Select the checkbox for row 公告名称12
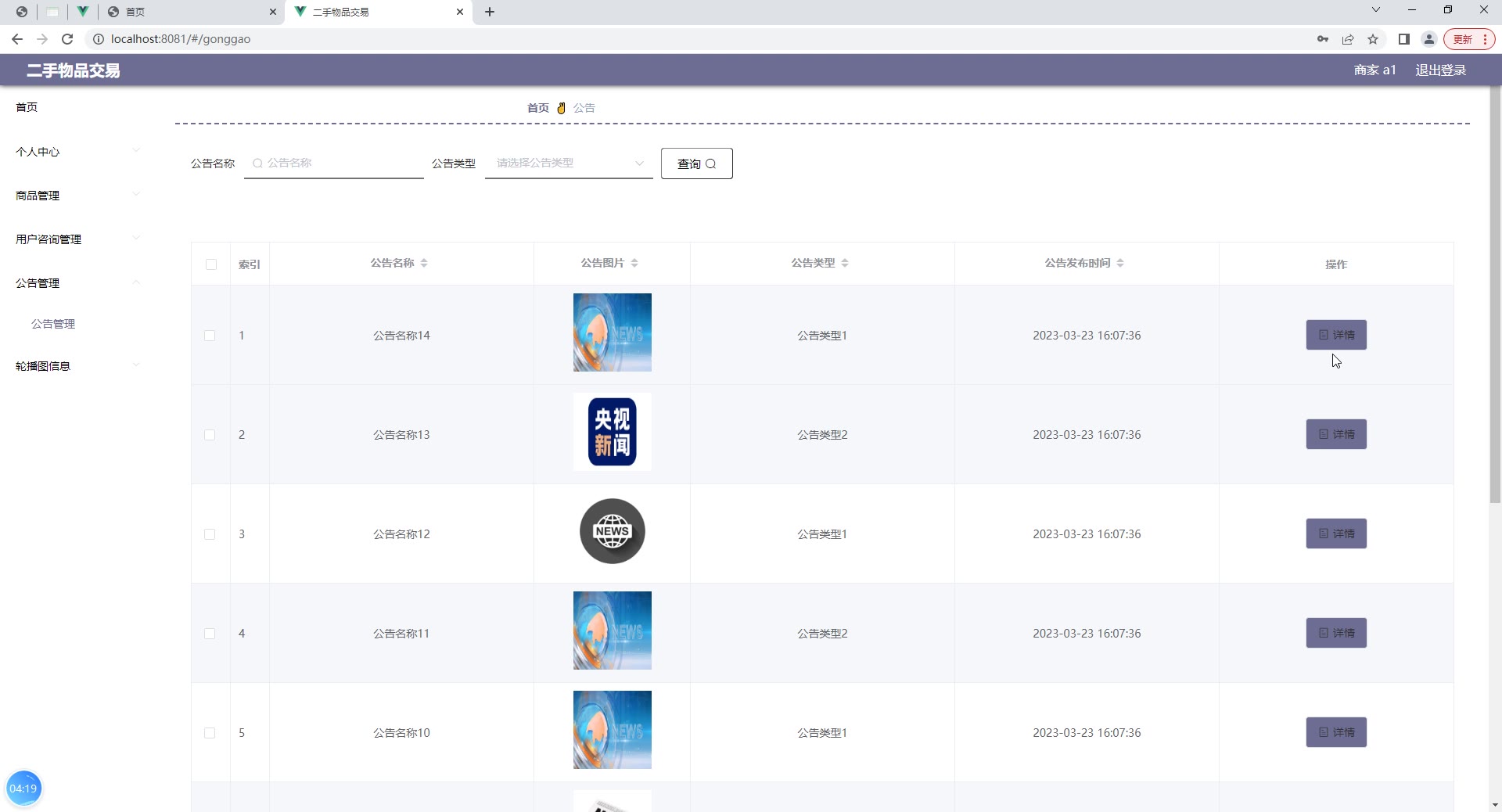This screenshot has height=812, width=1502. tap(210, 534)
